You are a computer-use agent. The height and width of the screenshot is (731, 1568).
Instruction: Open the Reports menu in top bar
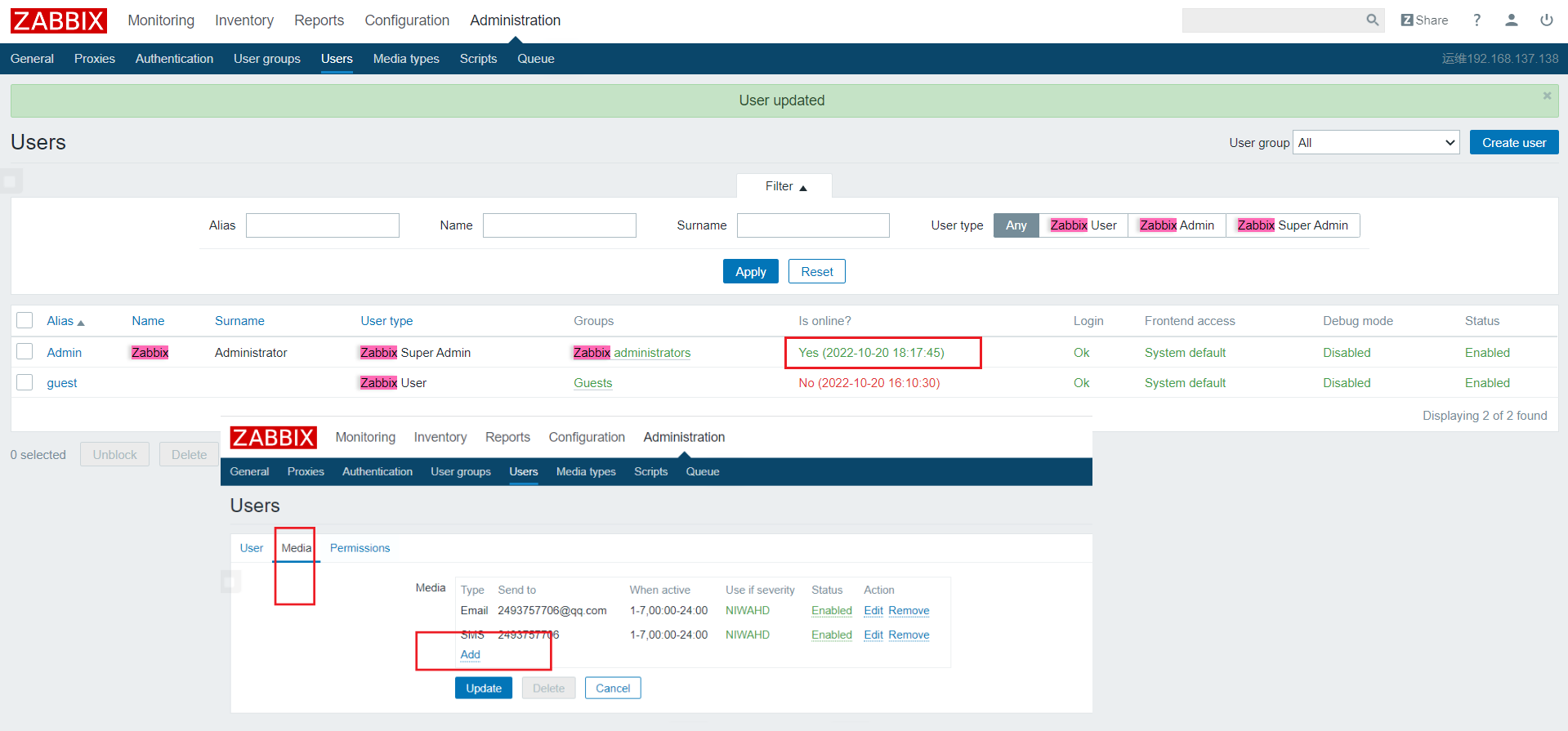tap(319, 20)
